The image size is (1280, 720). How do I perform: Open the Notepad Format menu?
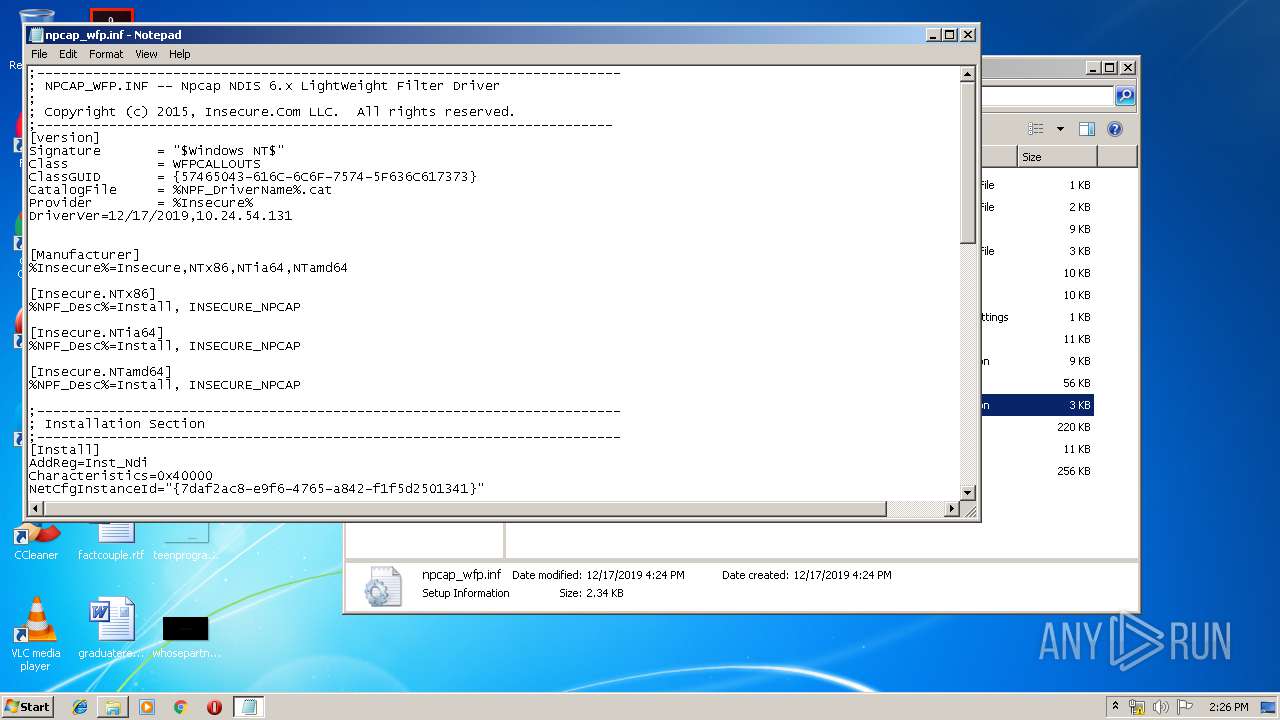(106, 54)
